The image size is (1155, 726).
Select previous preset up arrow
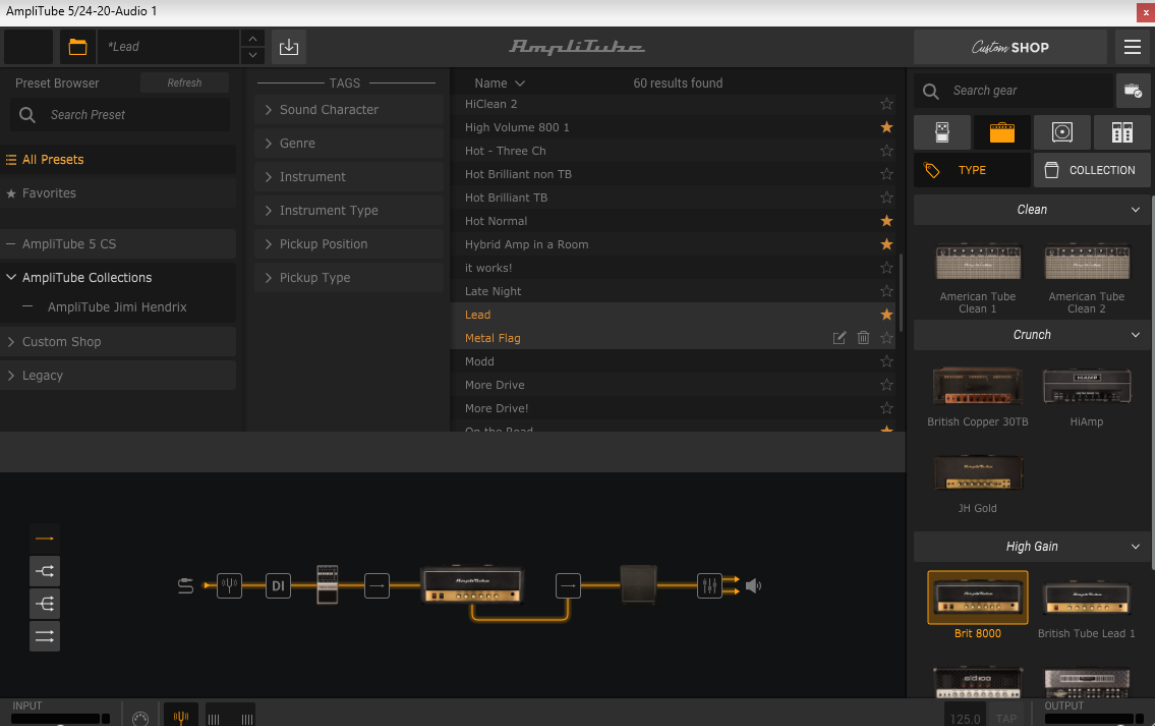click(253, 38)
